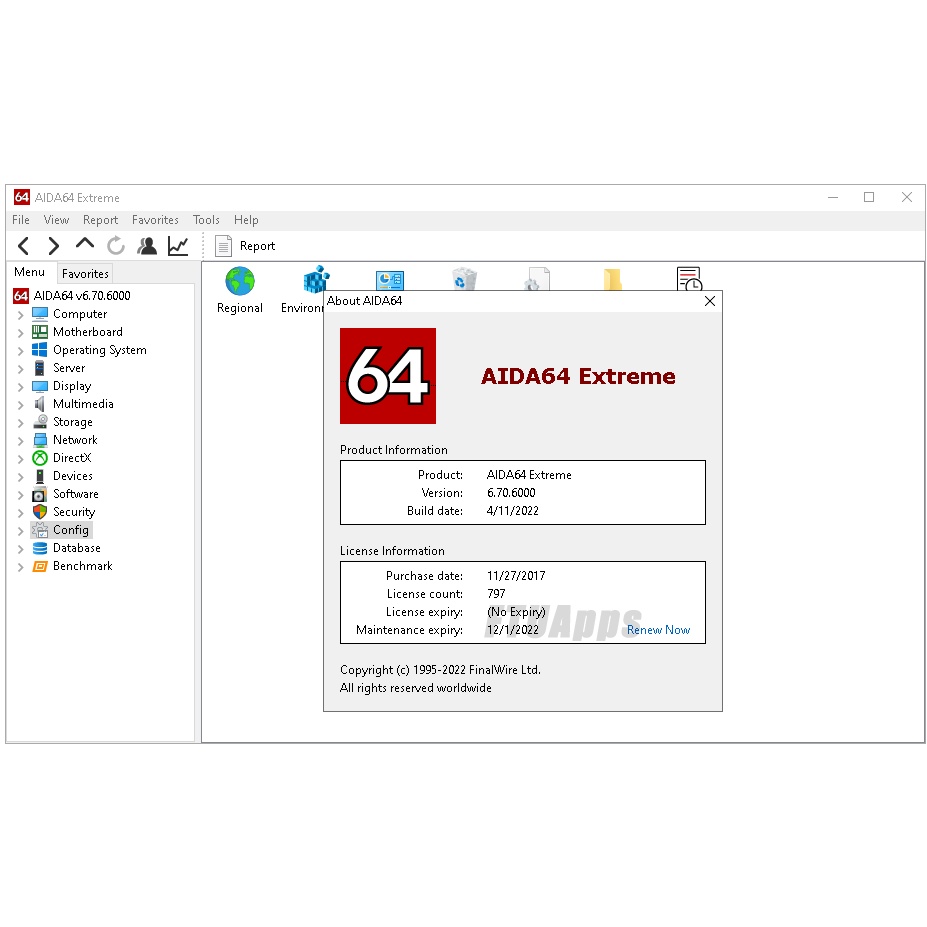Select the AIDA64 v6.70.6000 root node
The image size is (927, 927).
pos(81,296)
